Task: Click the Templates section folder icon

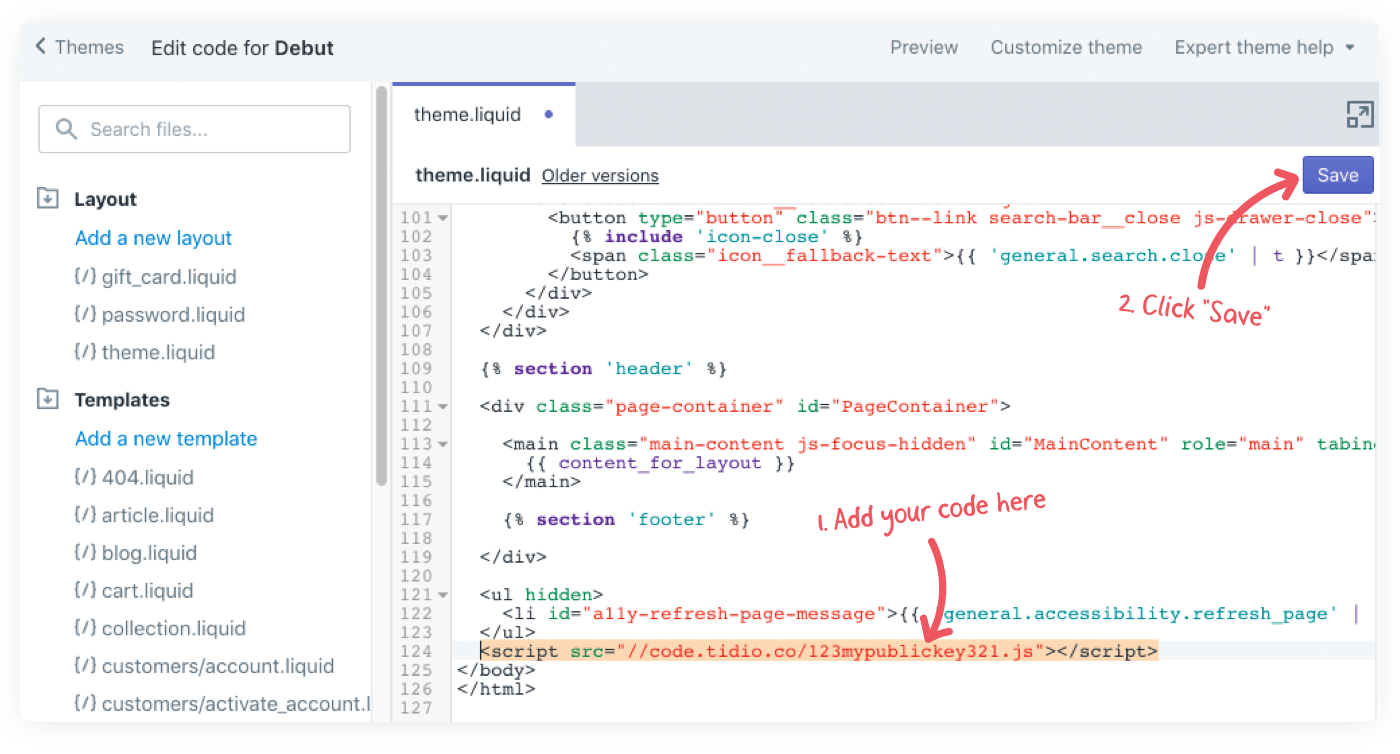Action: pyautogui.click(x=46, y=399)
